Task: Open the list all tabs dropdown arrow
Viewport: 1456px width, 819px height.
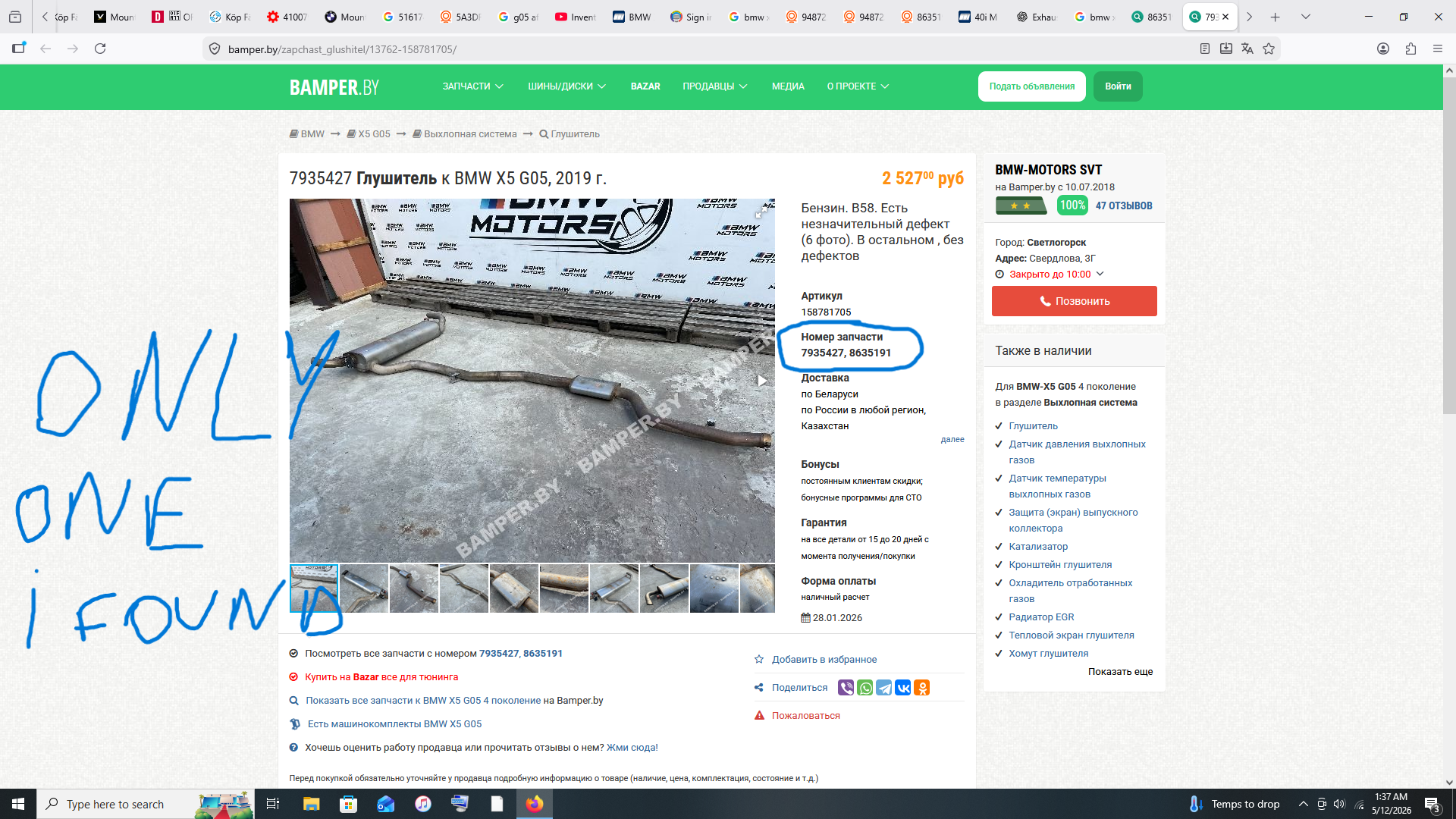Action: [x=1306, y=17]
